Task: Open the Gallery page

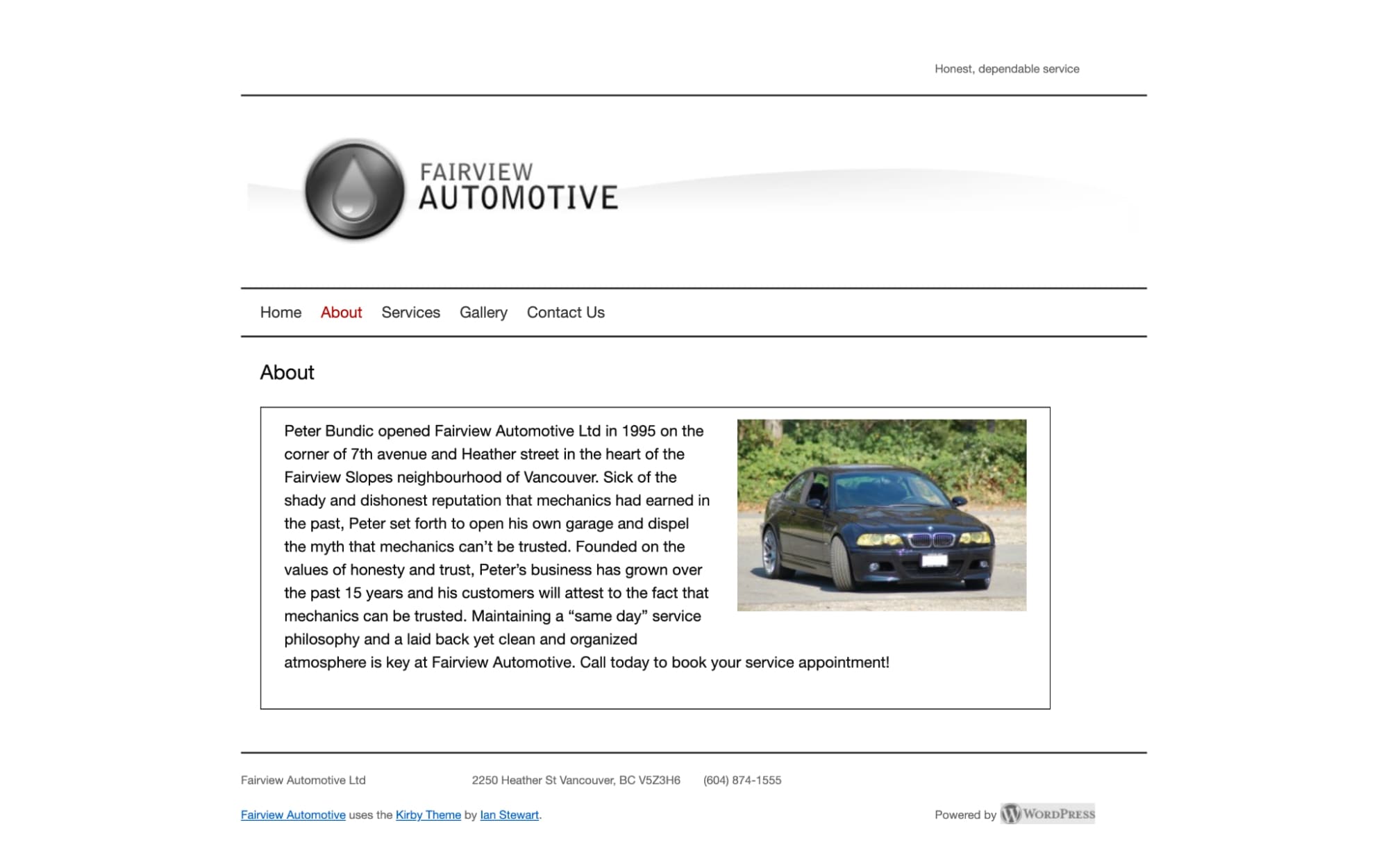Action: (x=483, y=312)
